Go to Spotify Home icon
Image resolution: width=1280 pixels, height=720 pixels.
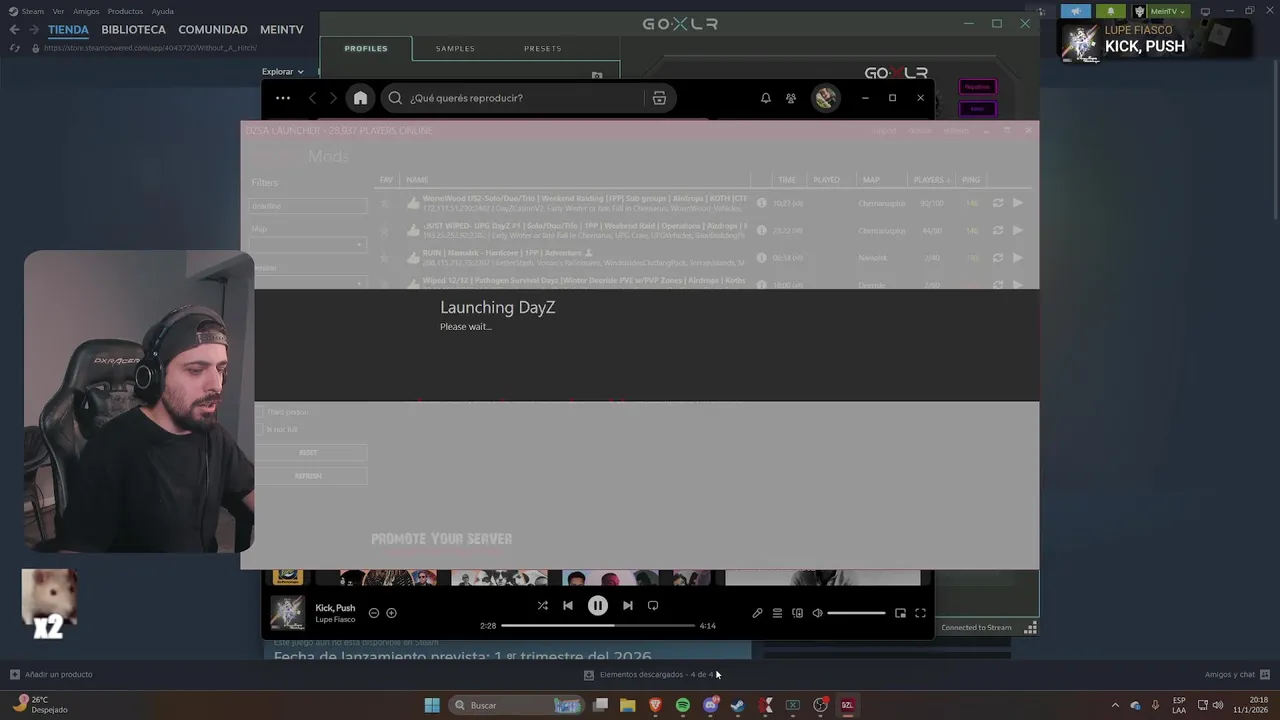pos(360,98)
